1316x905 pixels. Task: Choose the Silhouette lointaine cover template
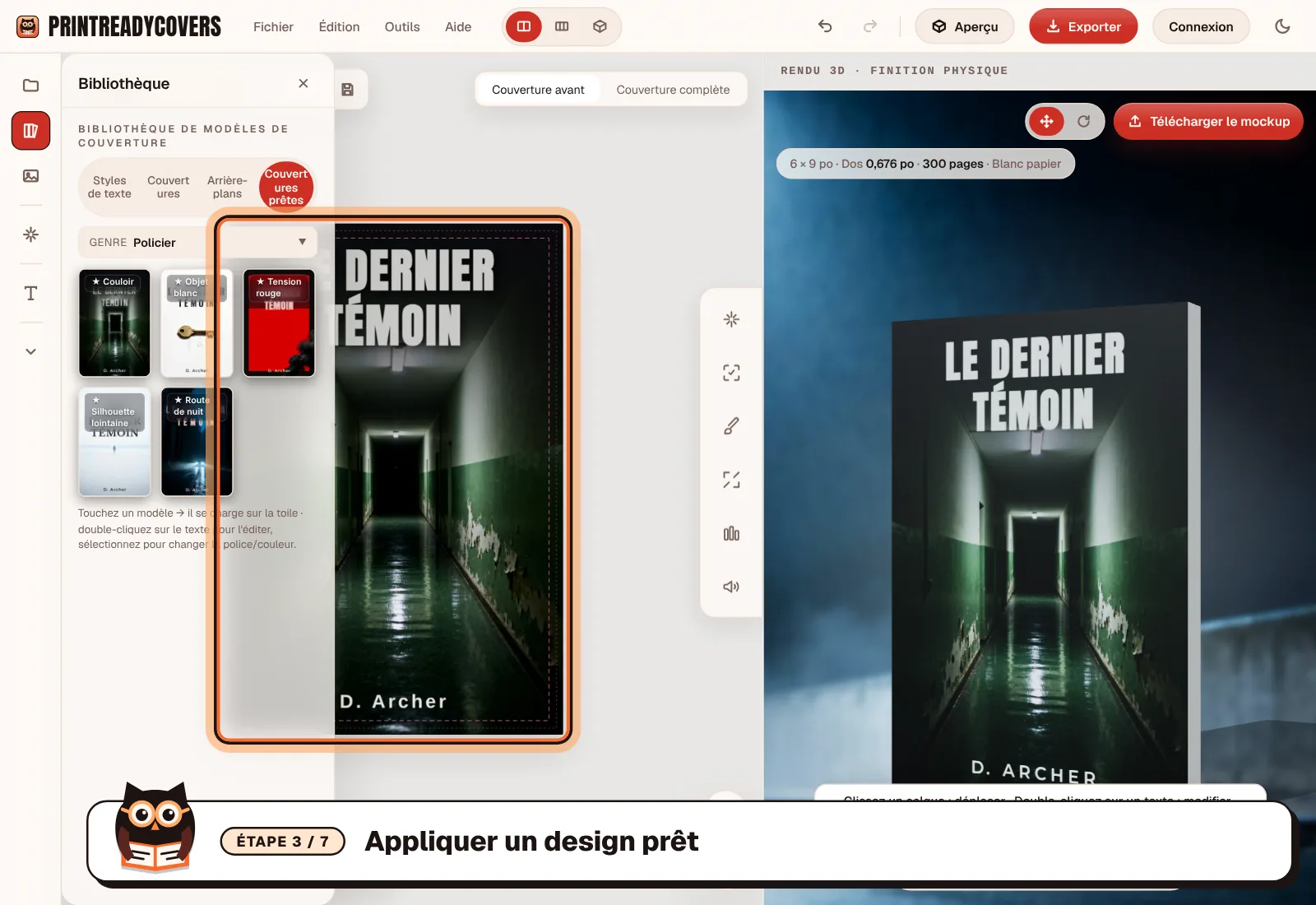click(114, 442)
